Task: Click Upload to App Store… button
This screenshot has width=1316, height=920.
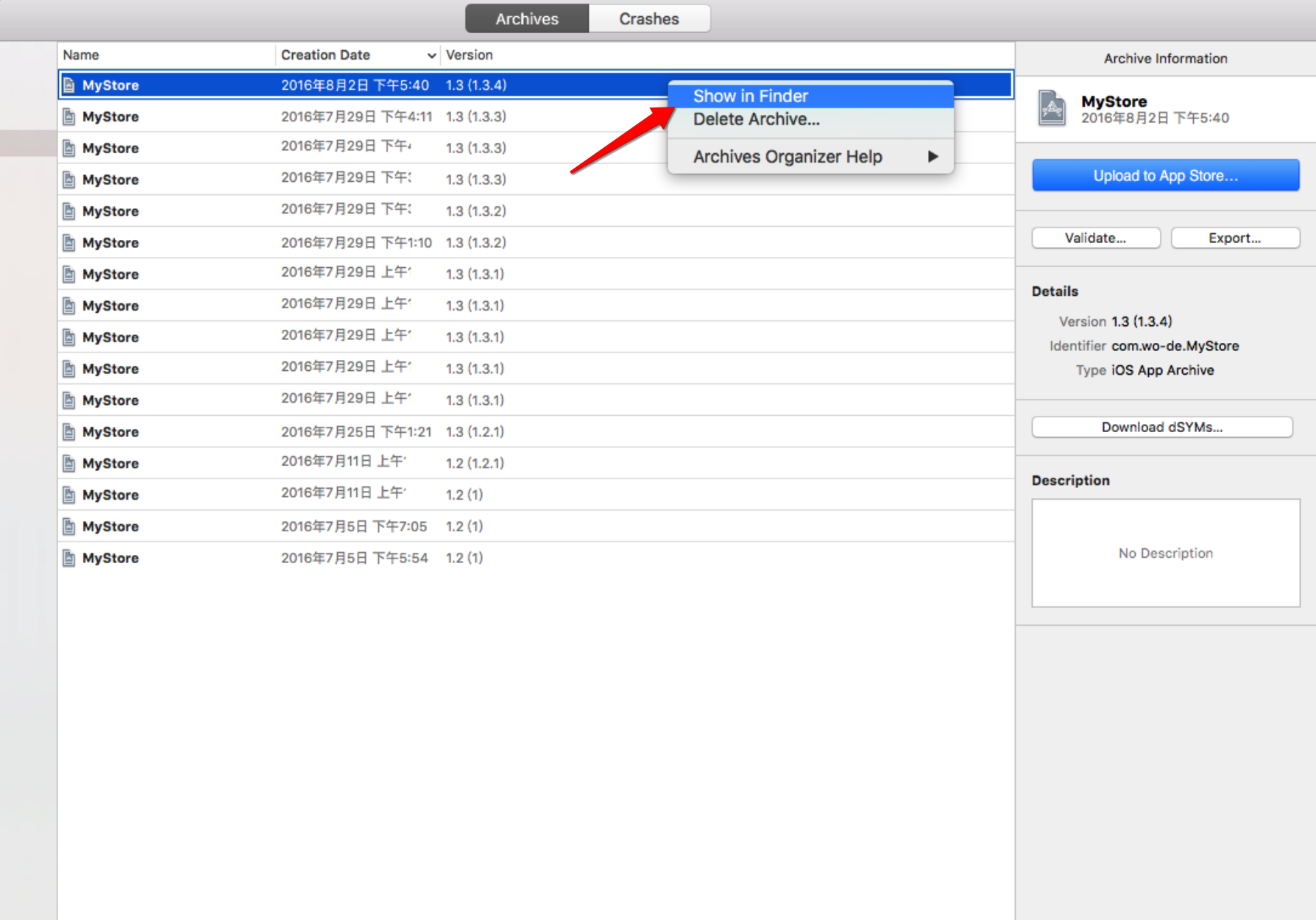Action: pyautogui.click(x=1165, y=176)
